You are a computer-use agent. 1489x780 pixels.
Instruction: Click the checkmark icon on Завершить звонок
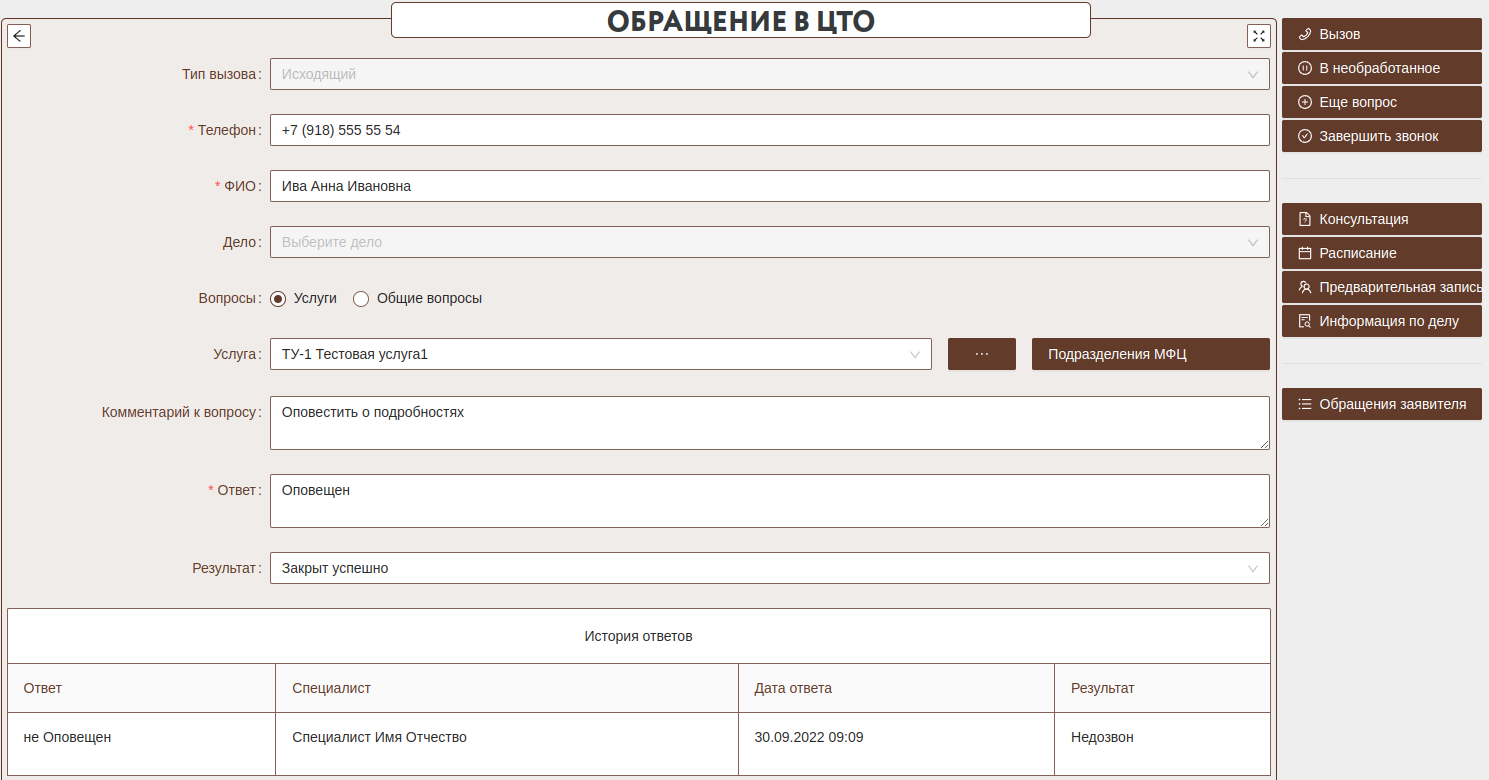point(1304,136)
